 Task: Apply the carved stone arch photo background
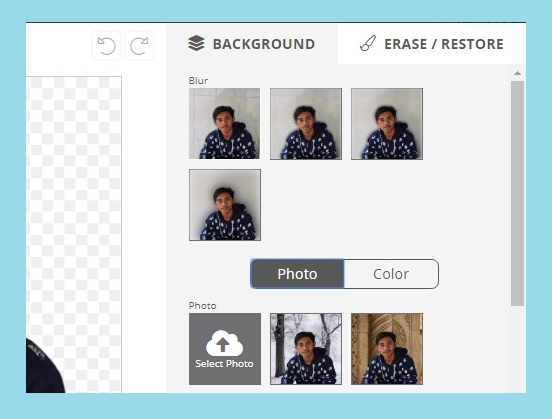pos(387,349)
